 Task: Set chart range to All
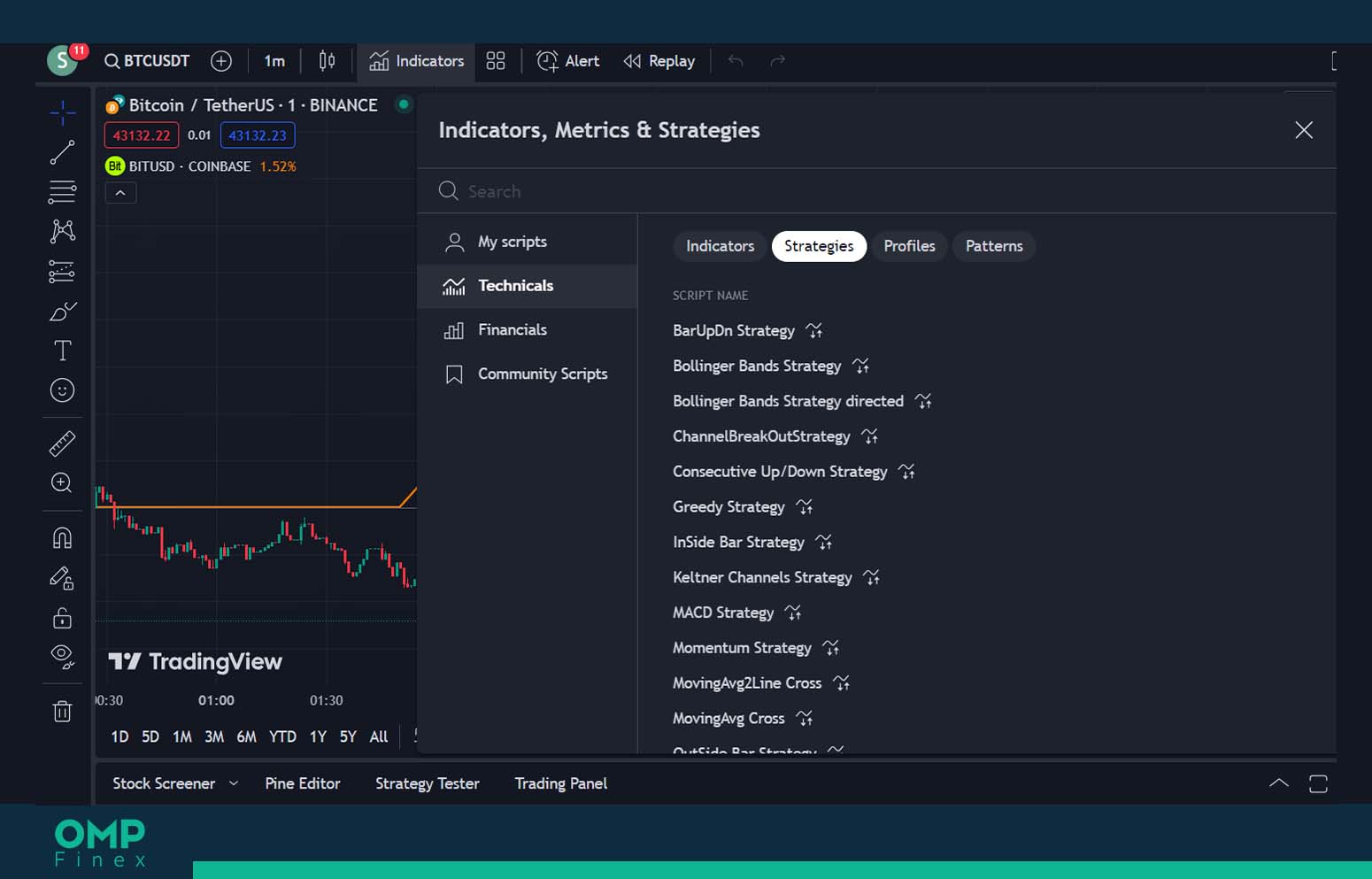[379, 736]
